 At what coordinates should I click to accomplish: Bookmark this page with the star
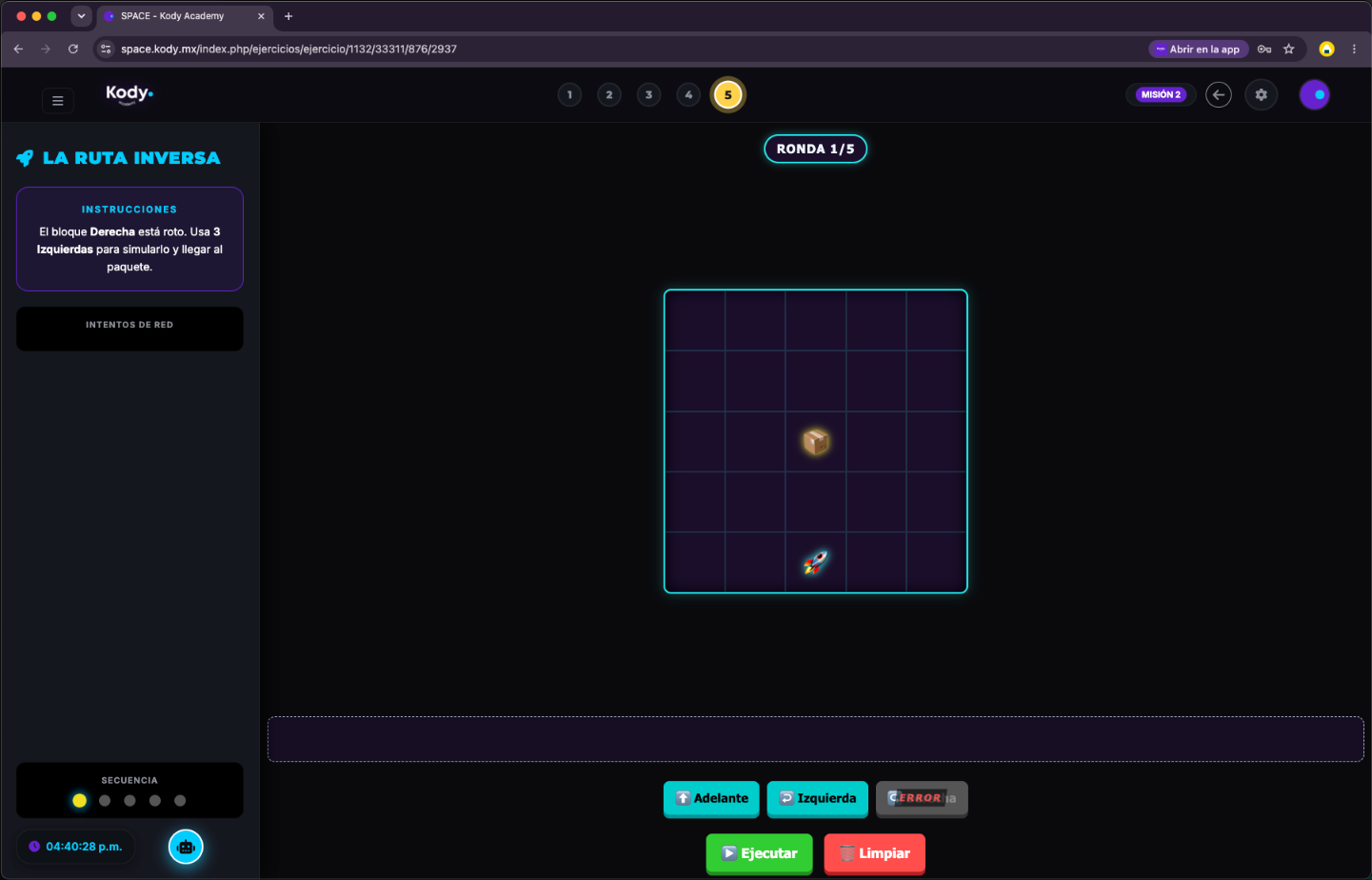pyautogui.click(x=1289, y=49)
